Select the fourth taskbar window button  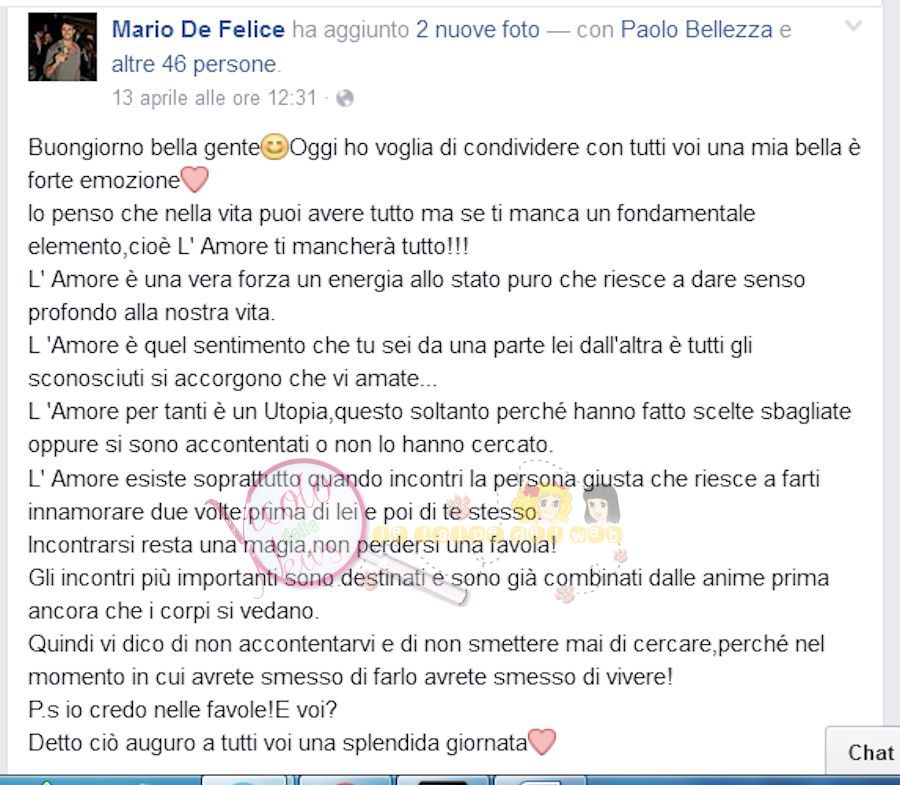click(540, 780)
